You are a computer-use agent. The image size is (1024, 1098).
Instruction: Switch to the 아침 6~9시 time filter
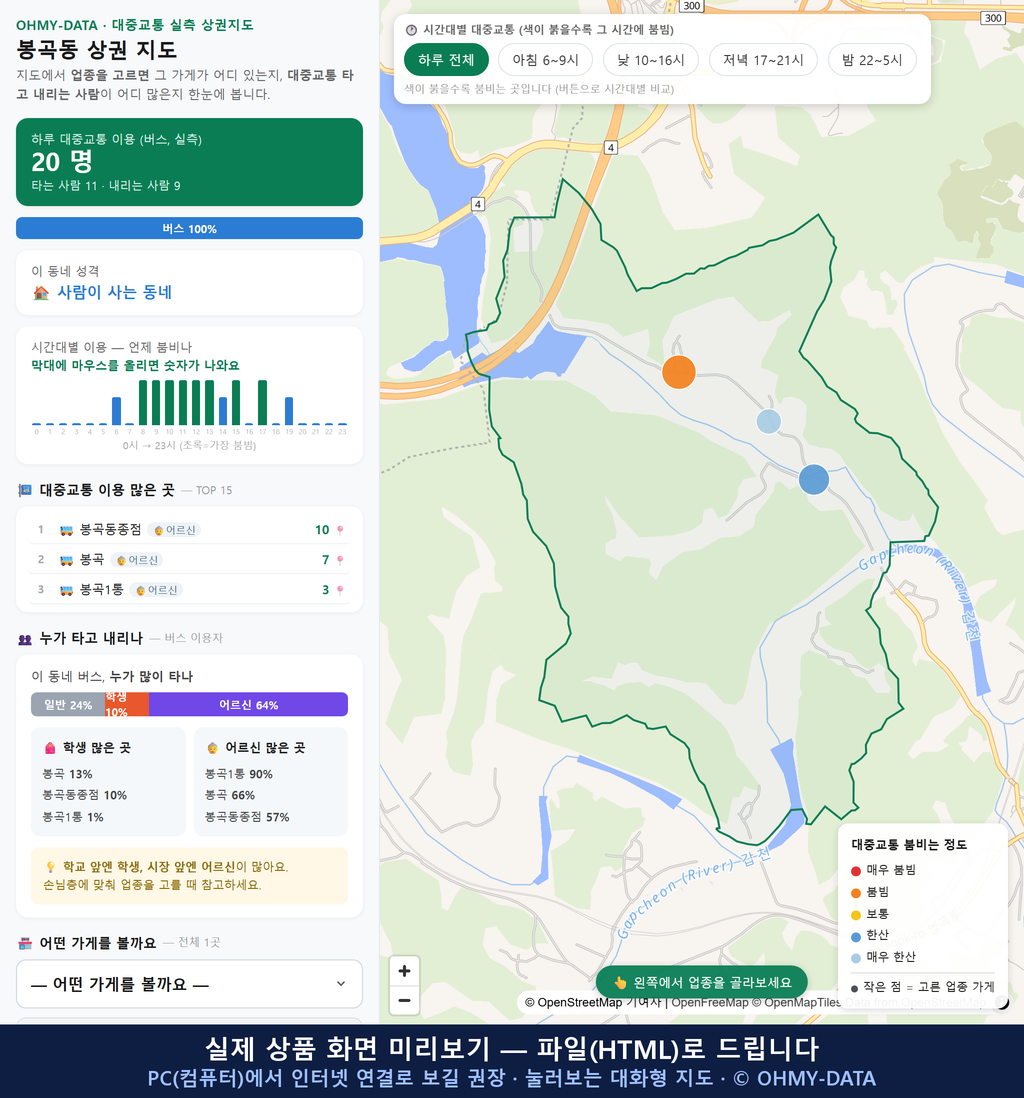(x=546, y=60)
